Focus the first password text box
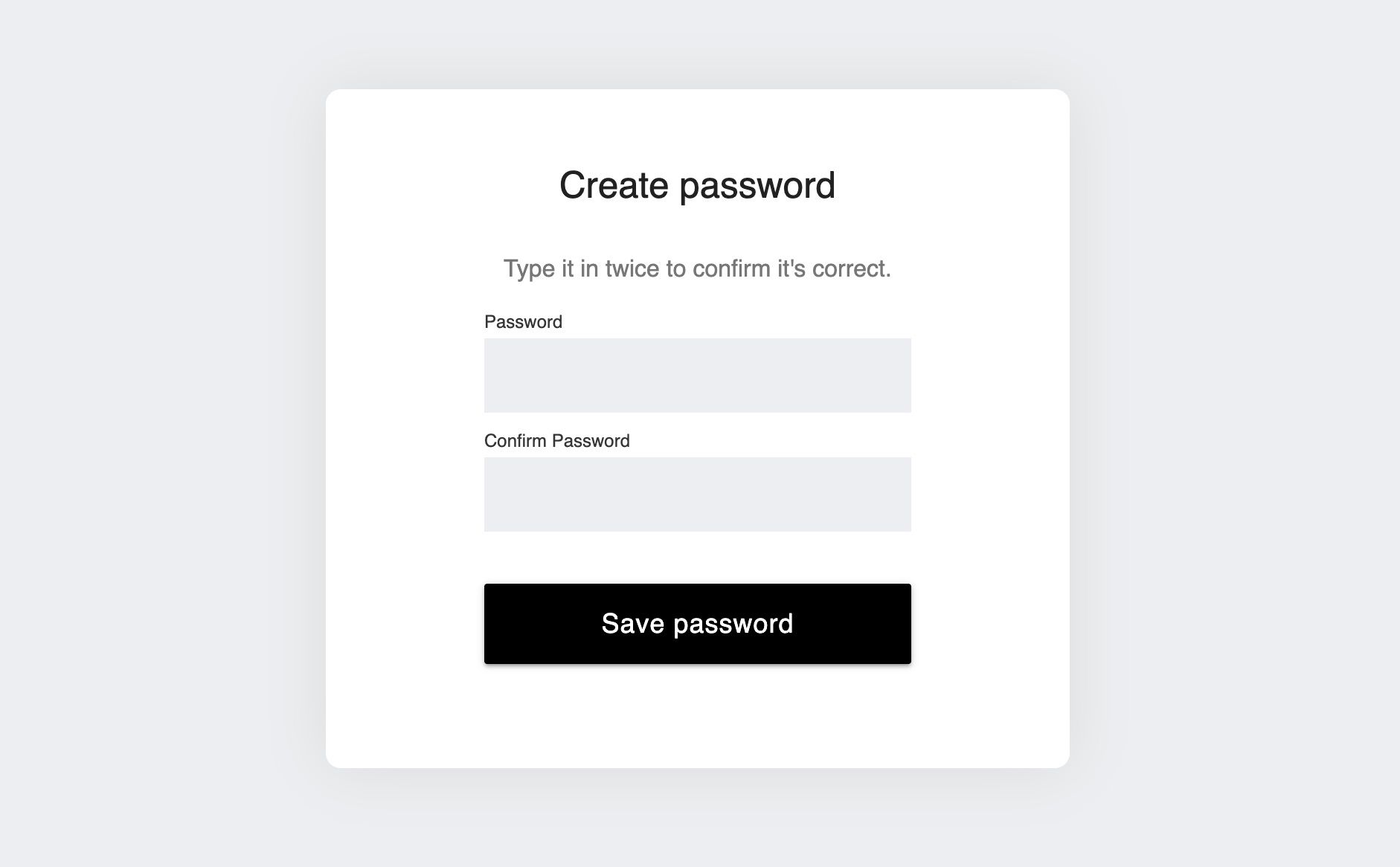The width and height of the screenshot is (1400, 867). [697, 376]
